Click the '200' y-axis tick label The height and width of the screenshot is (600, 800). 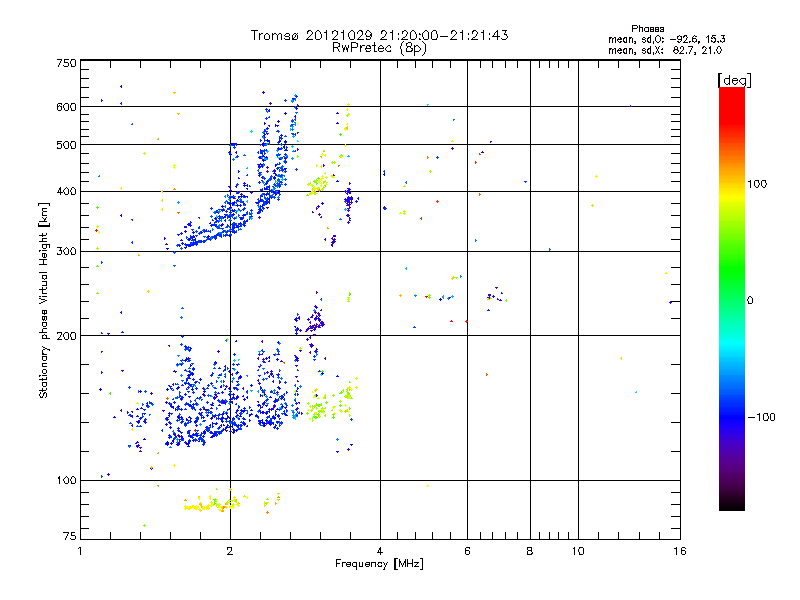coord(66,336)
